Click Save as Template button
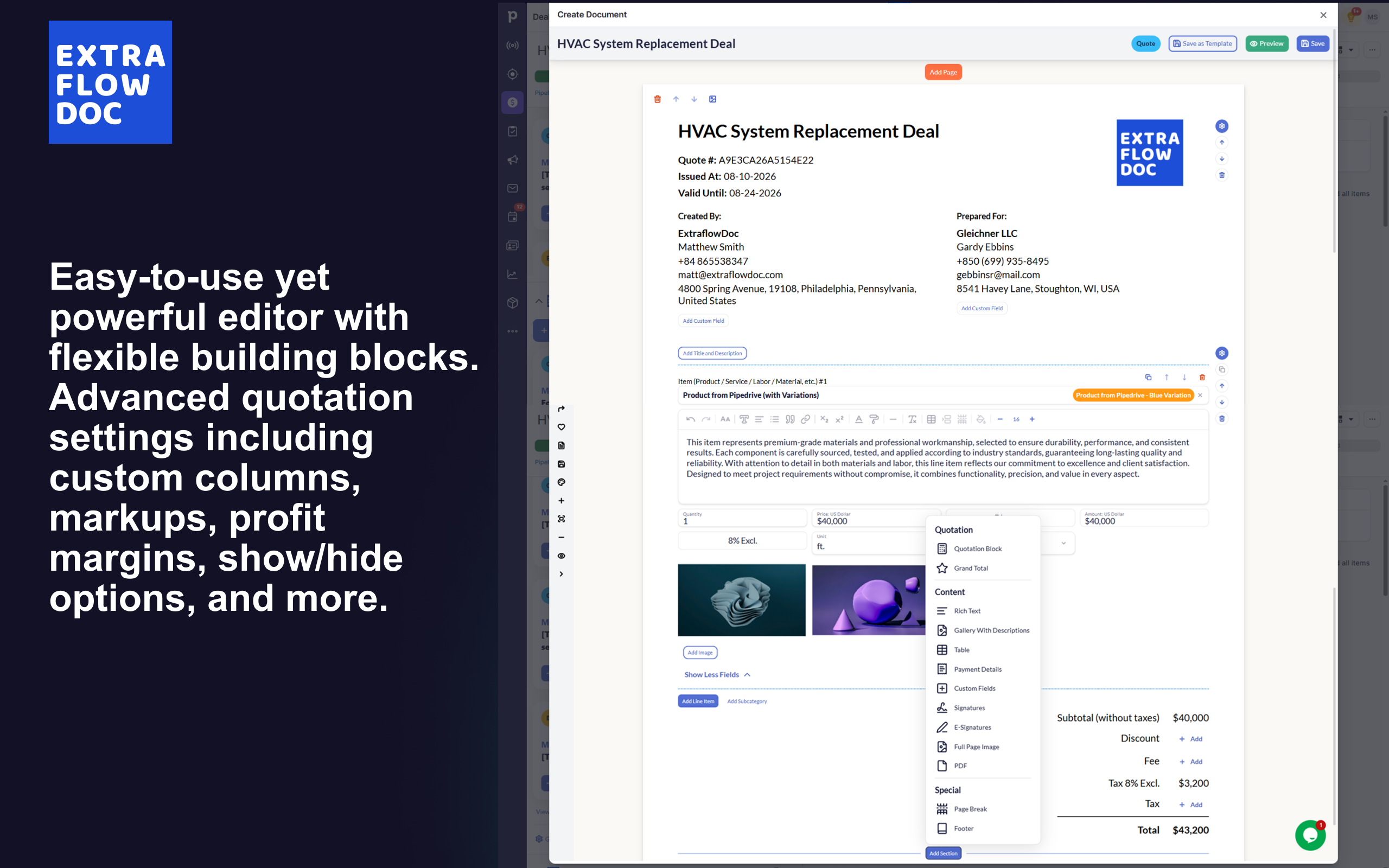 pyautogui.click(x=1202, y=43)
